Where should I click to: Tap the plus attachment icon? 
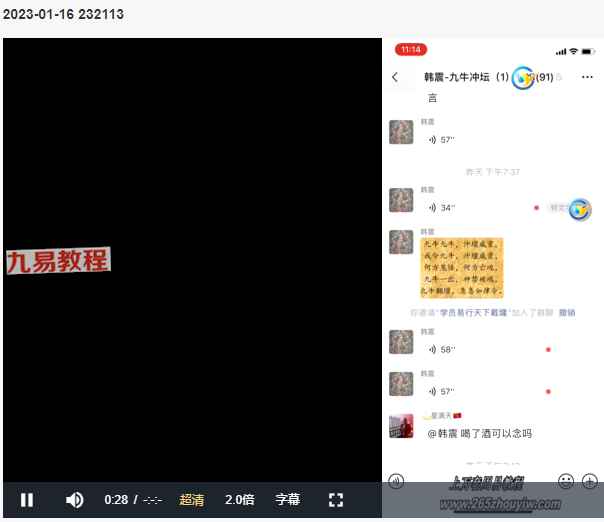(590, 481)
